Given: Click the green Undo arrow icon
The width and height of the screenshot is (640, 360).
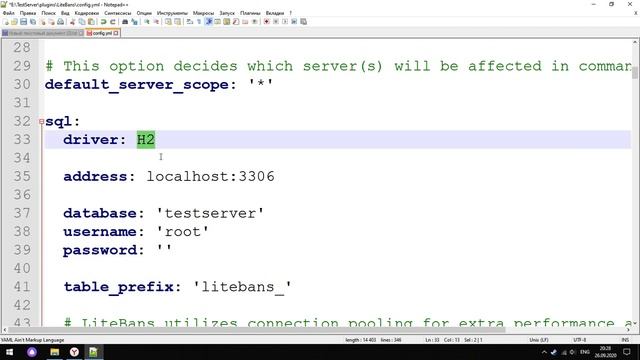Looking at the screenshot, I should (104, 22).
